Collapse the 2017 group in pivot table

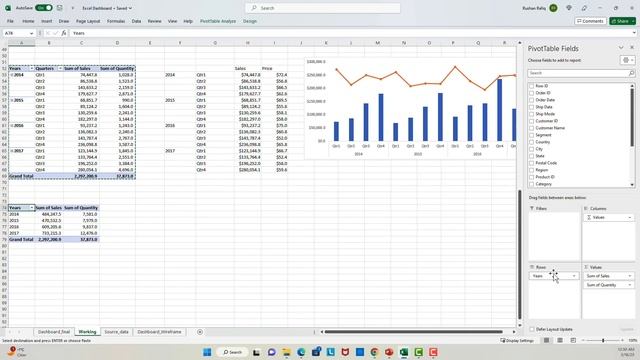pos(12,151)
